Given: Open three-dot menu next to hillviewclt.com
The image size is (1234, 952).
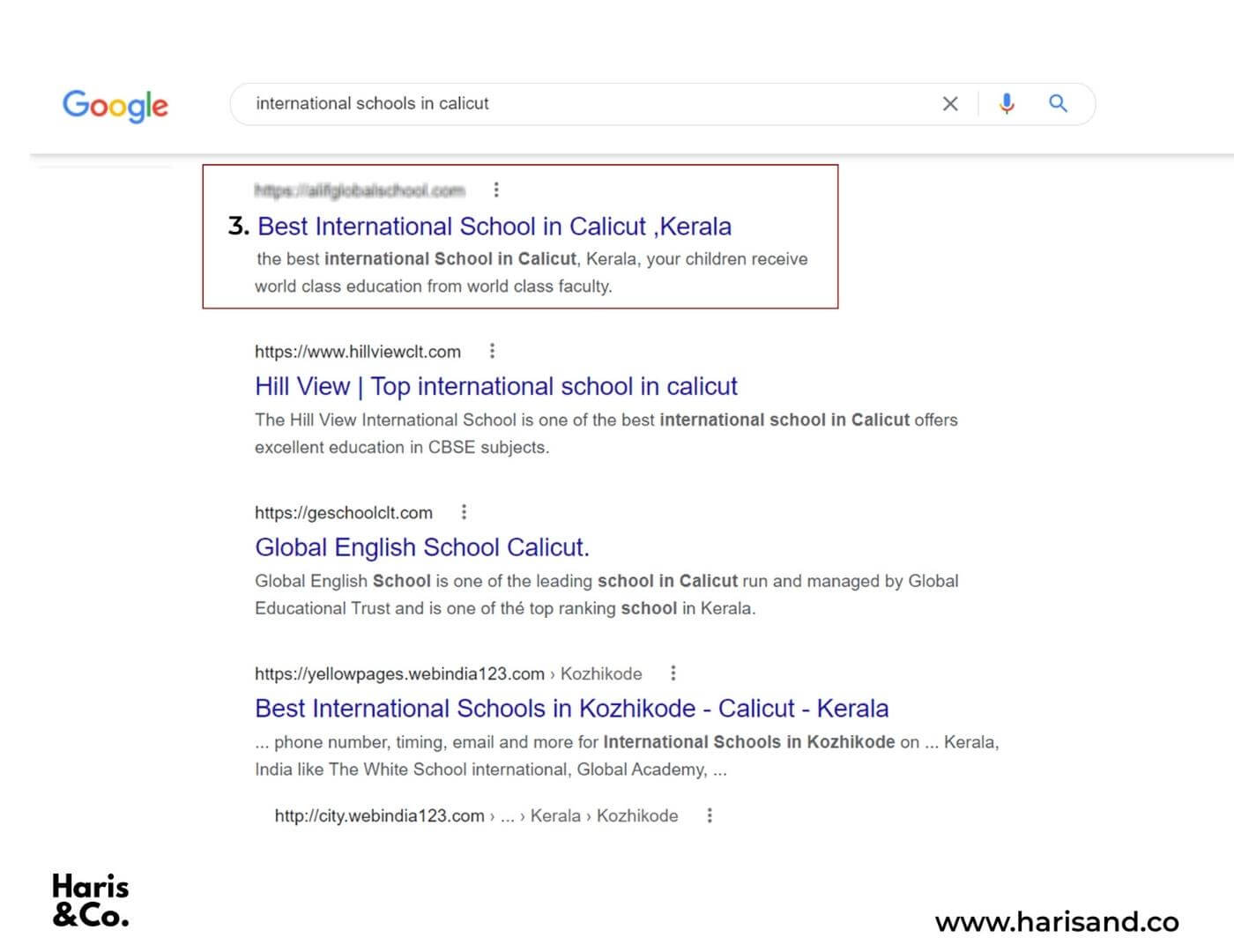Looking at the screenshot, I should 492,351.
